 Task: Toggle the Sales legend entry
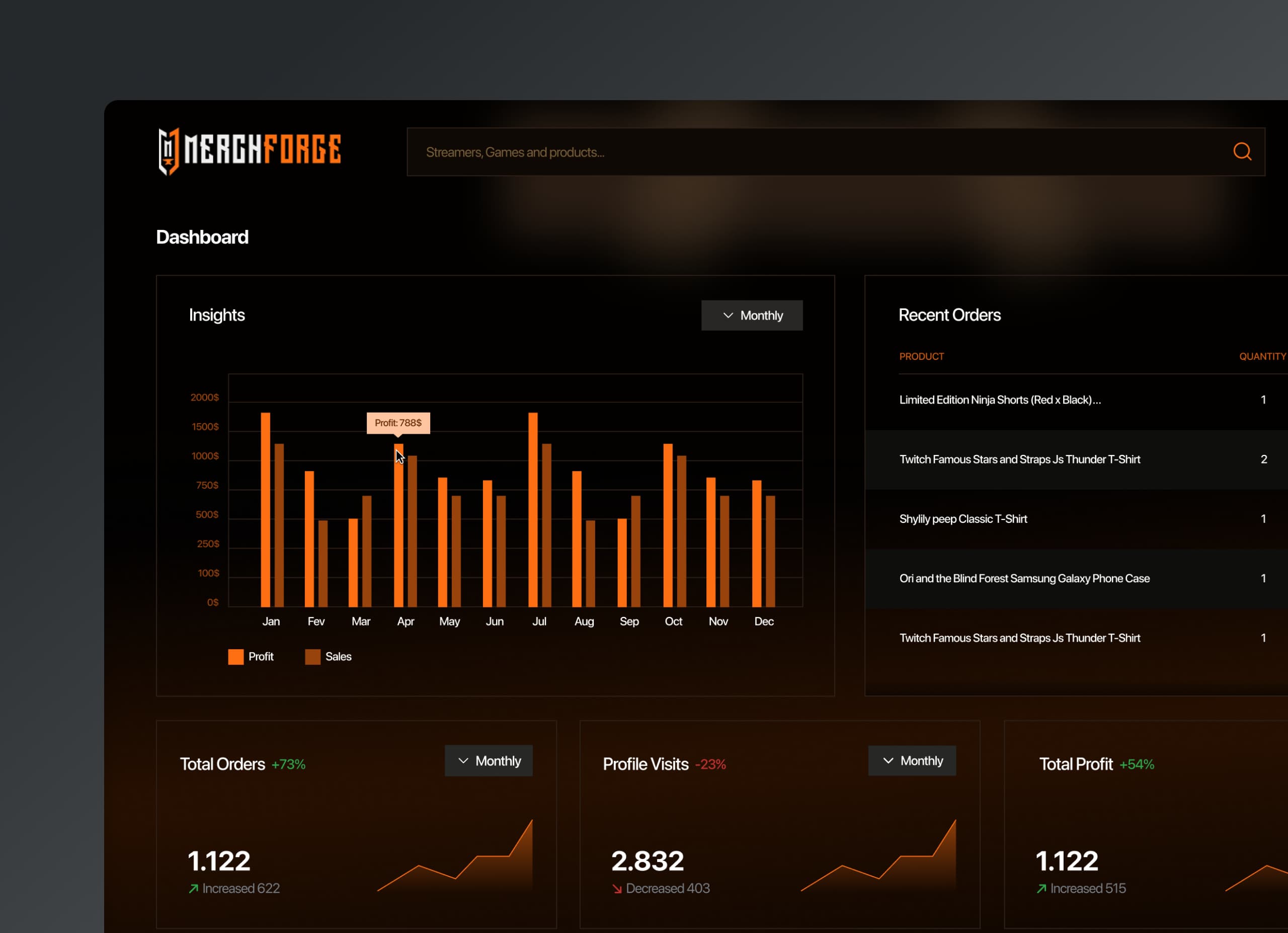pyautogui.click(x=330, y=656)
